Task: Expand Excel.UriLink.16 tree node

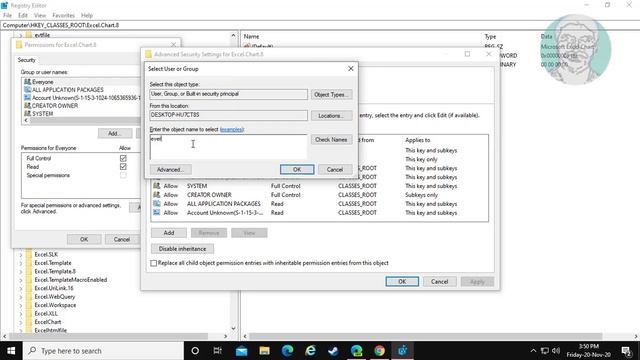Action: pos(21,288)
